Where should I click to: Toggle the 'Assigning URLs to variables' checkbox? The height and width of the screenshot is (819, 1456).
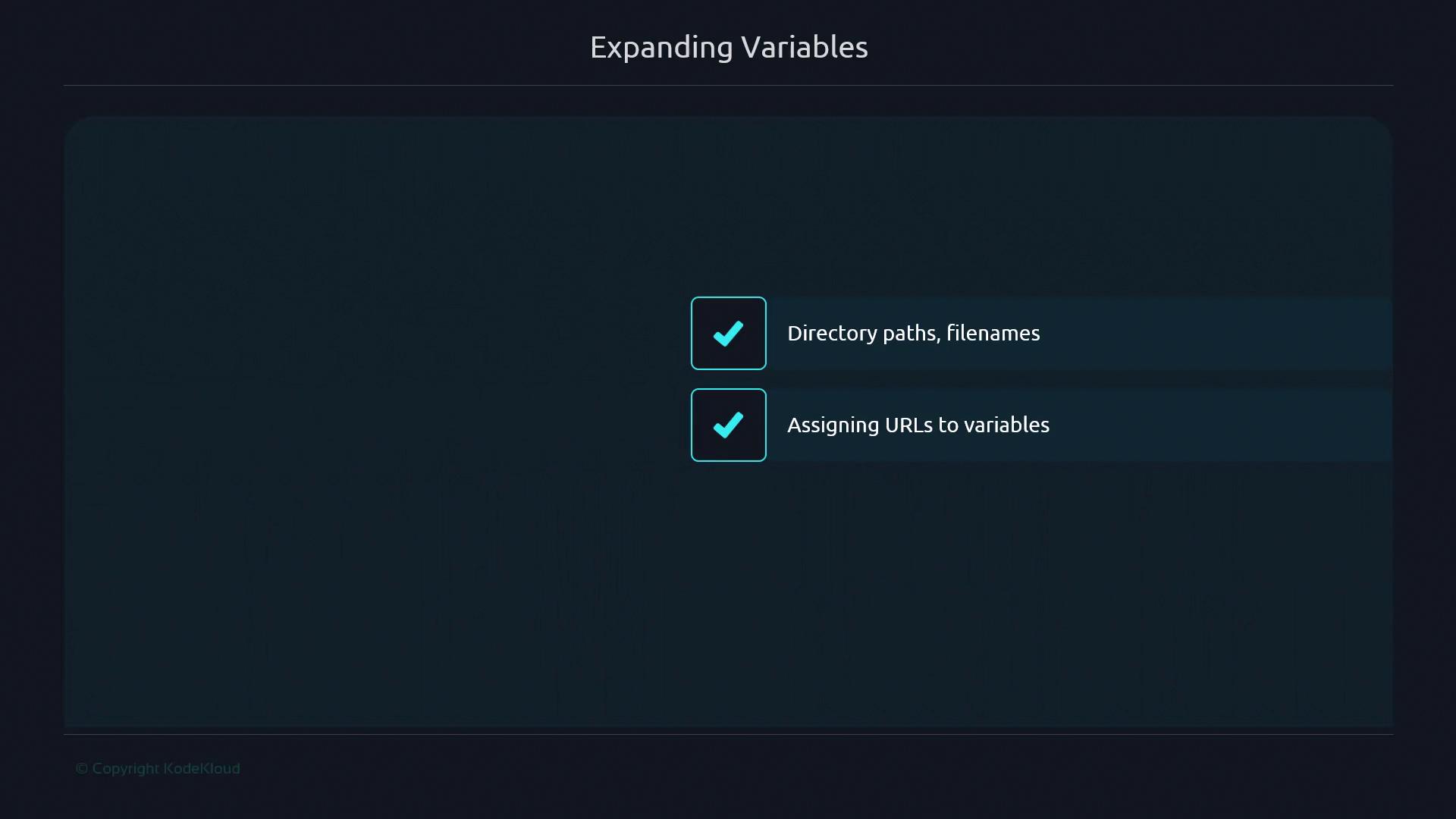tap(728, 425)
